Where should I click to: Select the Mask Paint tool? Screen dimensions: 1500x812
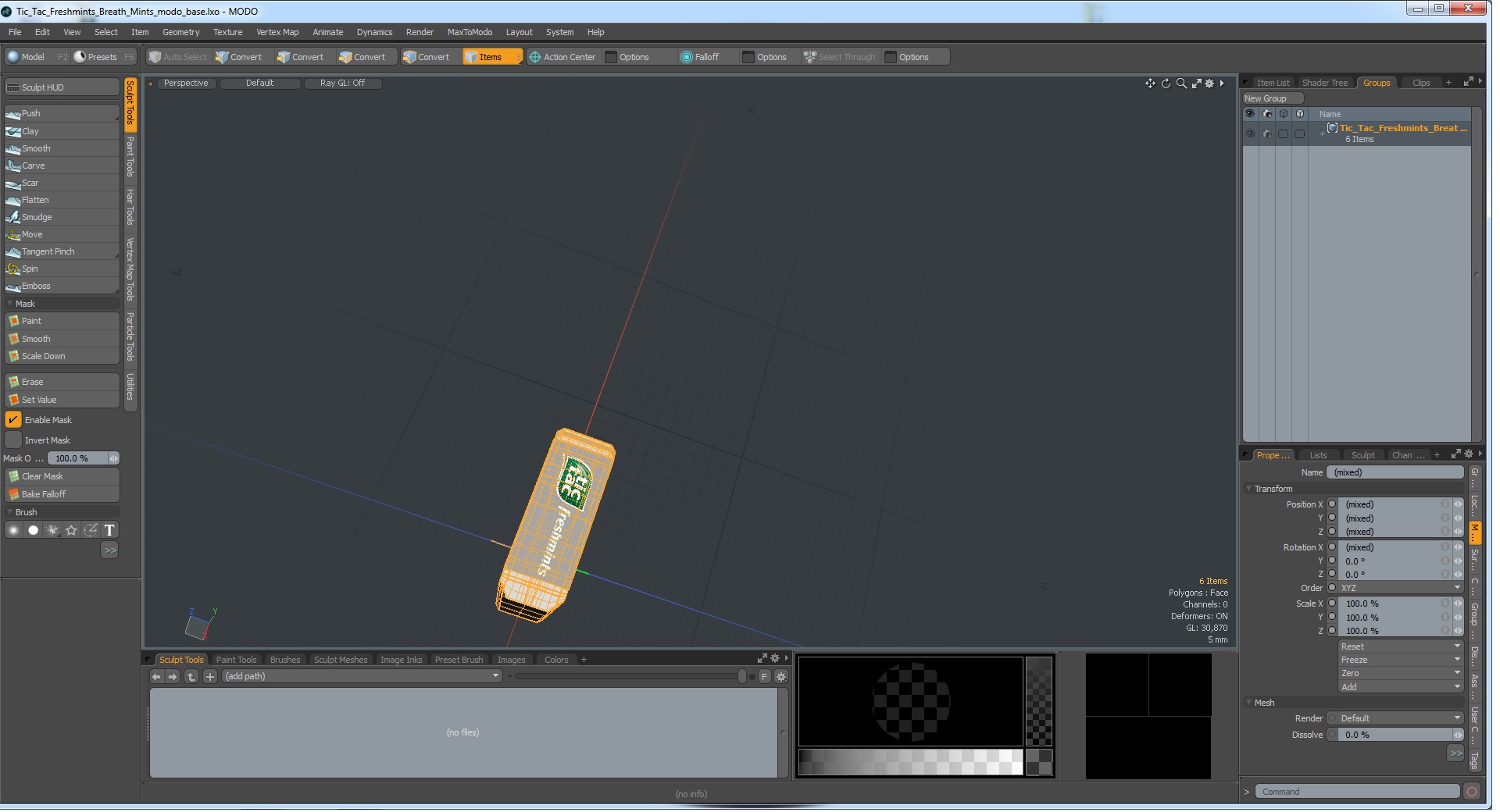click(x=61, y=322)
